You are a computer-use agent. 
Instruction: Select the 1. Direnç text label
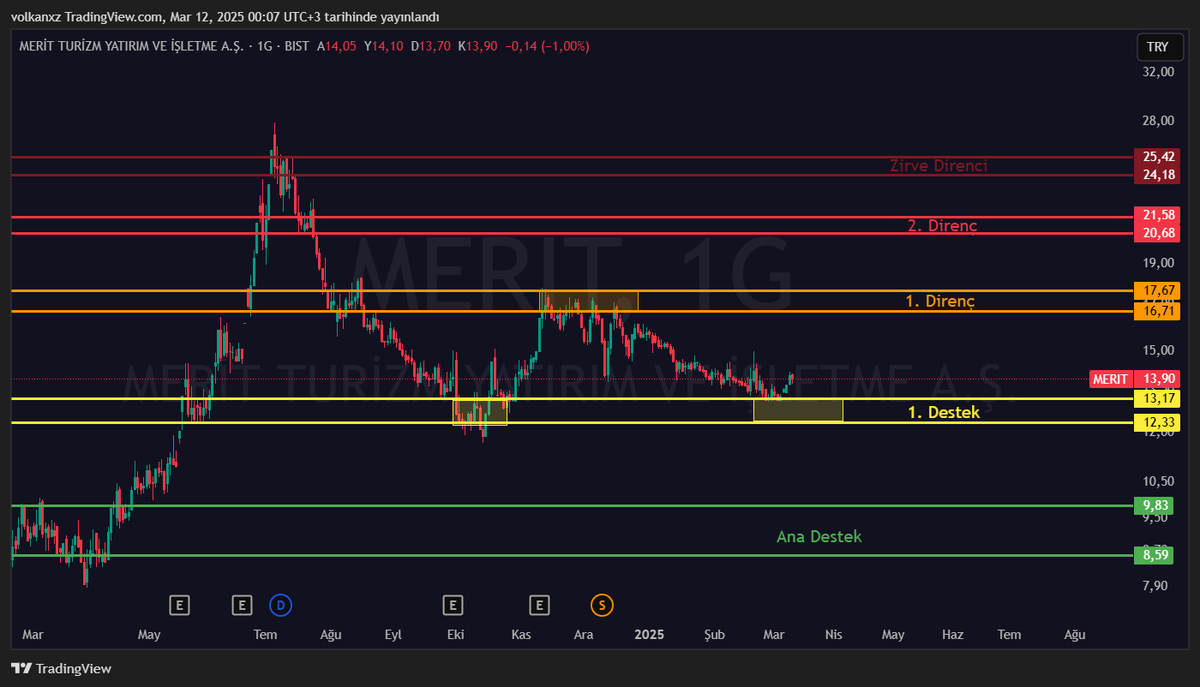[x=940, y=301]
